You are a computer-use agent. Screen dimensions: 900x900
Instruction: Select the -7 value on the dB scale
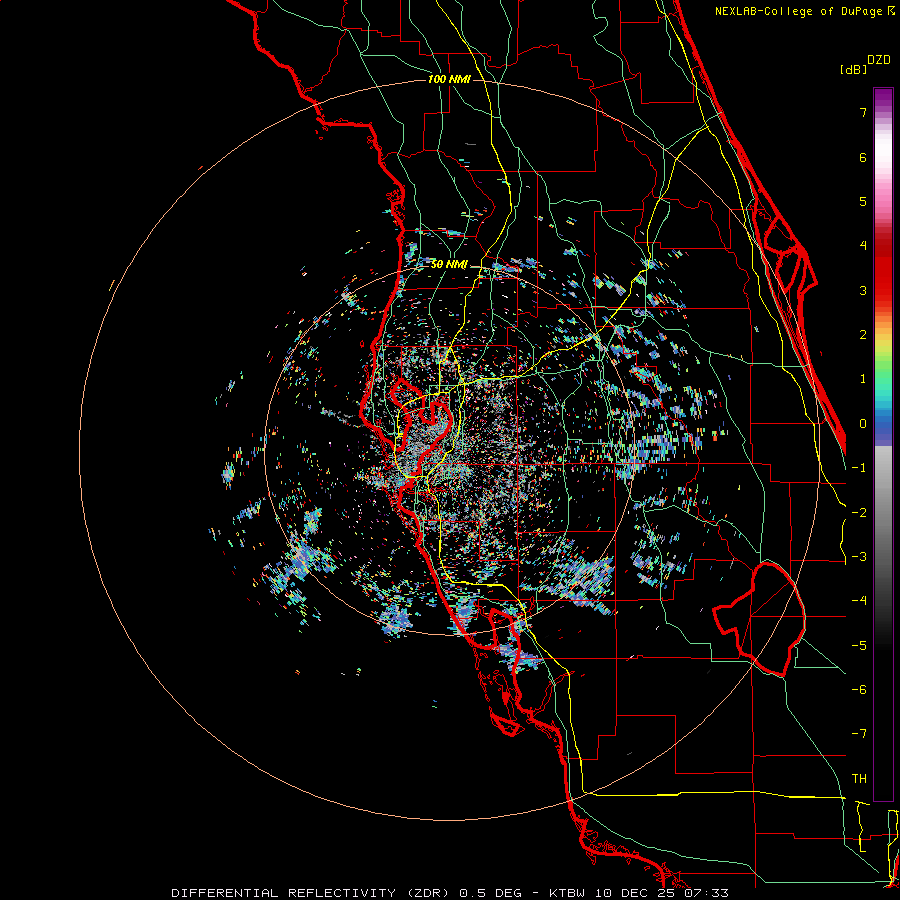click(x=859, y=734)
